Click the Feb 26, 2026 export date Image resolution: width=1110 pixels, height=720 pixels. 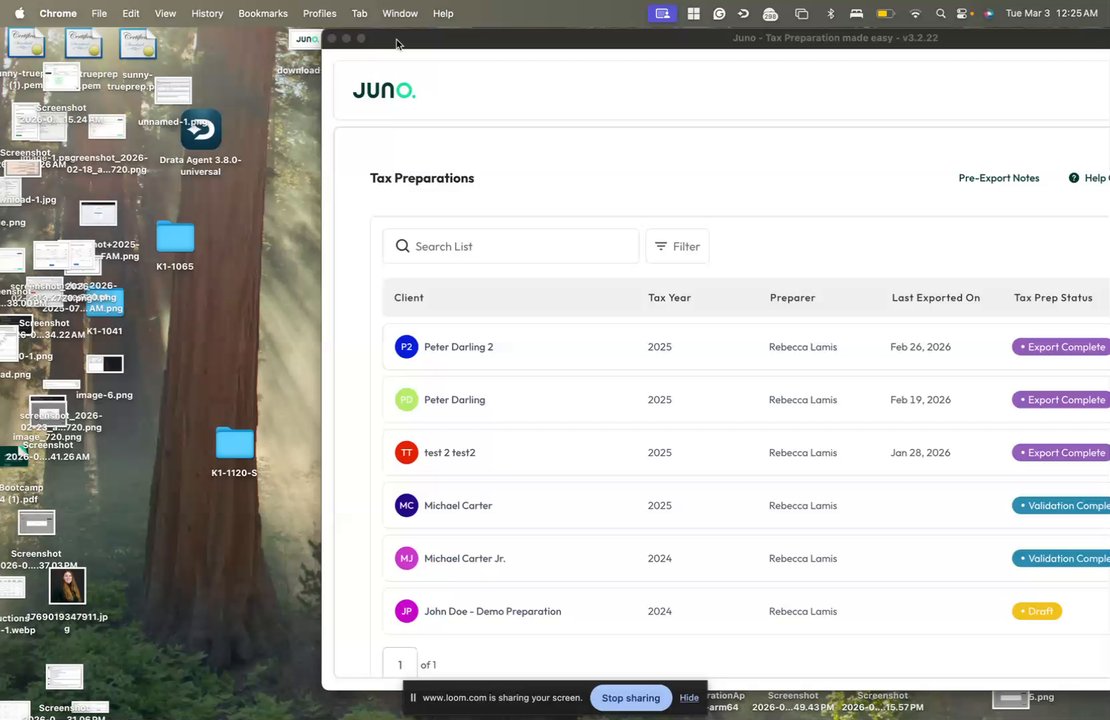coord(920,347)
